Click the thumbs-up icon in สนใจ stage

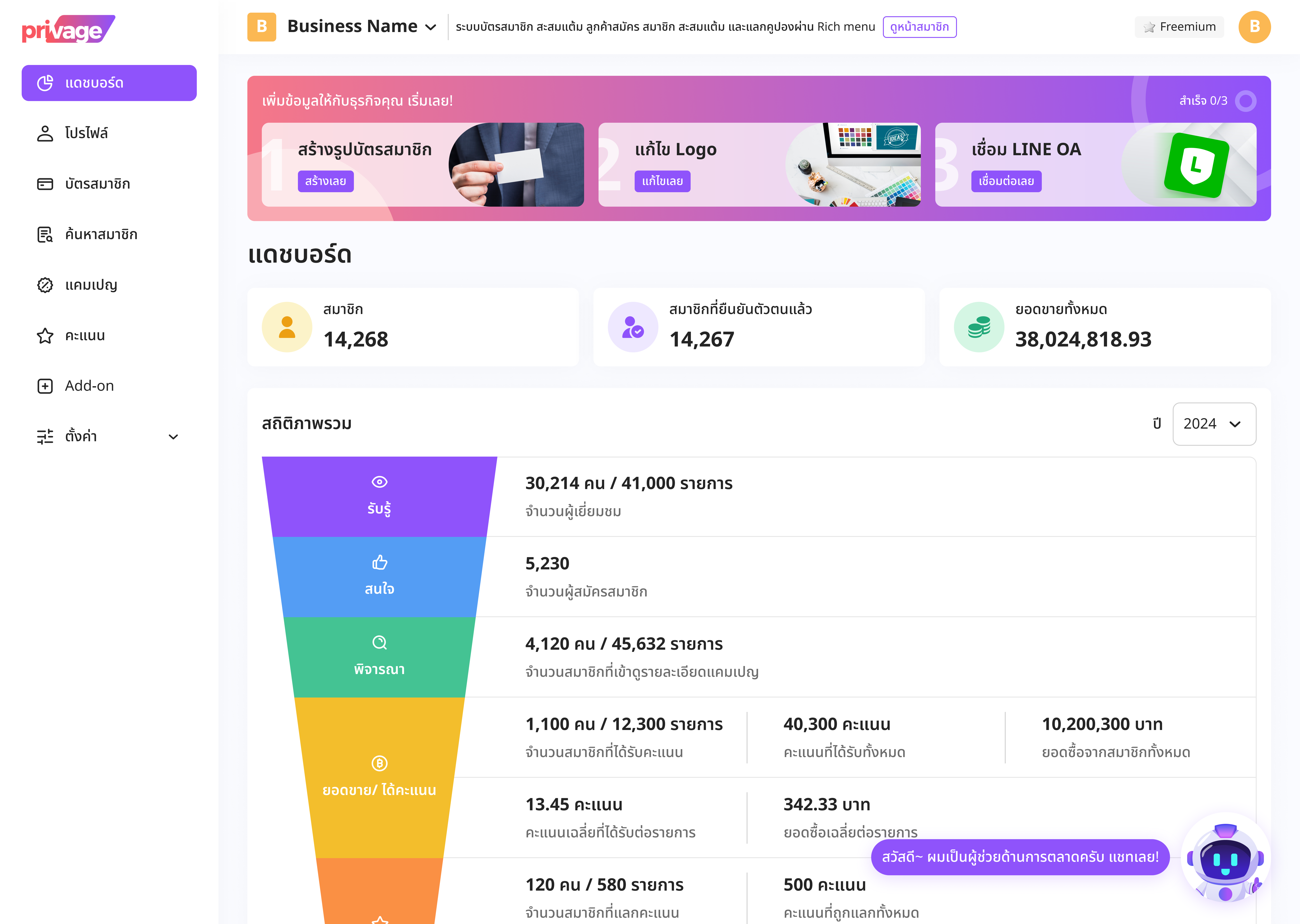click(380, 562)
